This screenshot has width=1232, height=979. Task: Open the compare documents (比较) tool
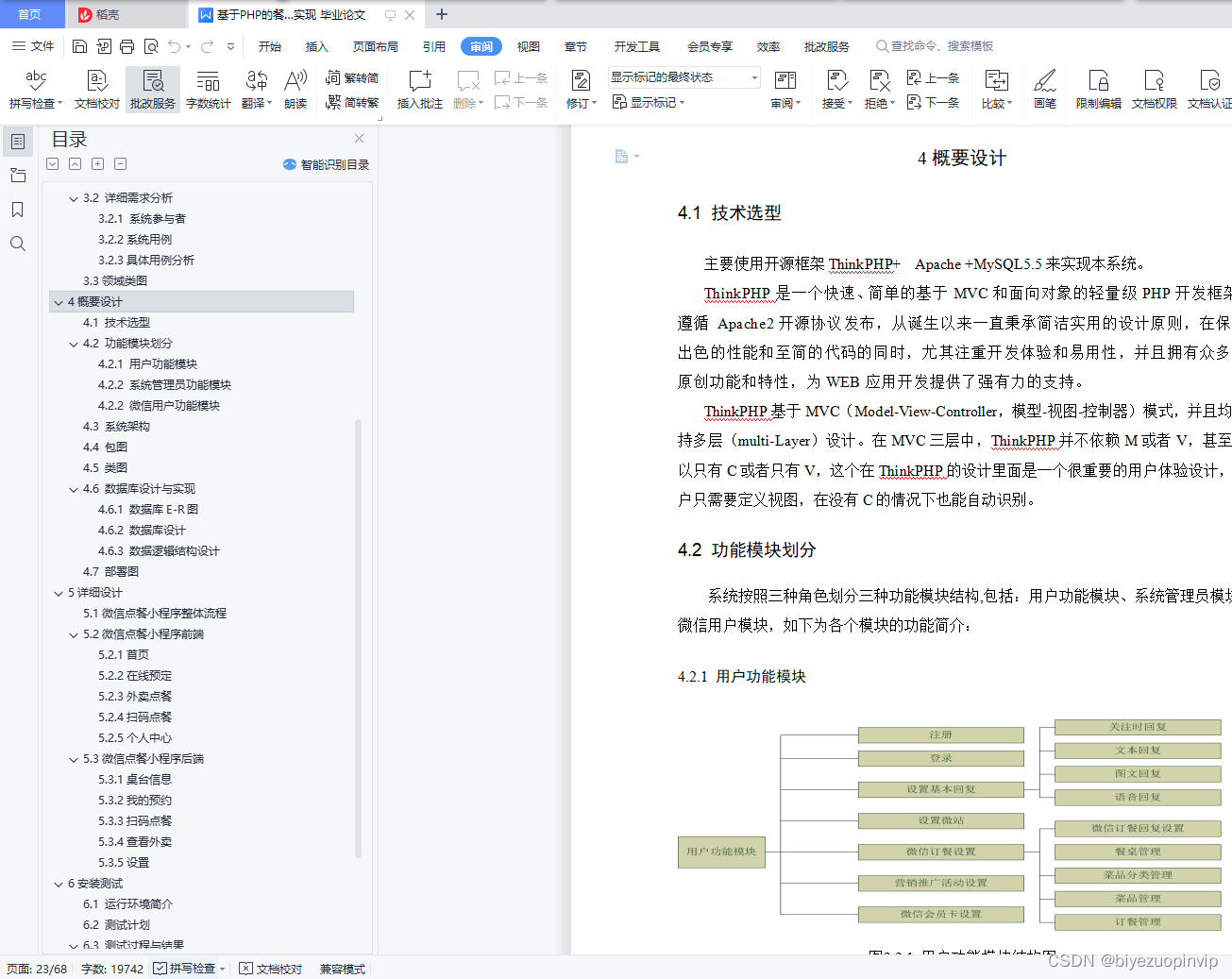tap(996, 90)
